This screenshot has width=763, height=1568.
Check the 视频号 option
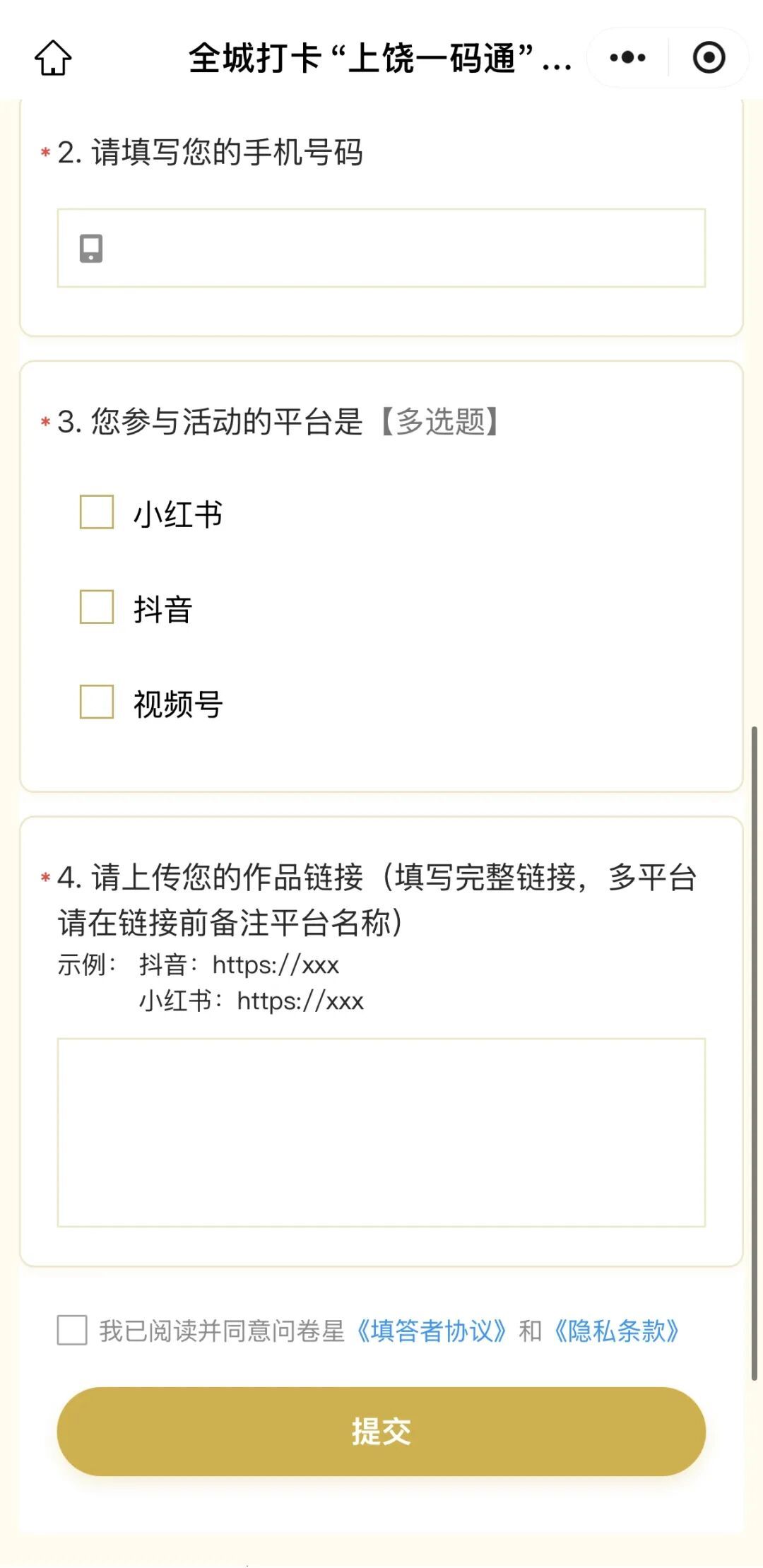tap(97, 702)
